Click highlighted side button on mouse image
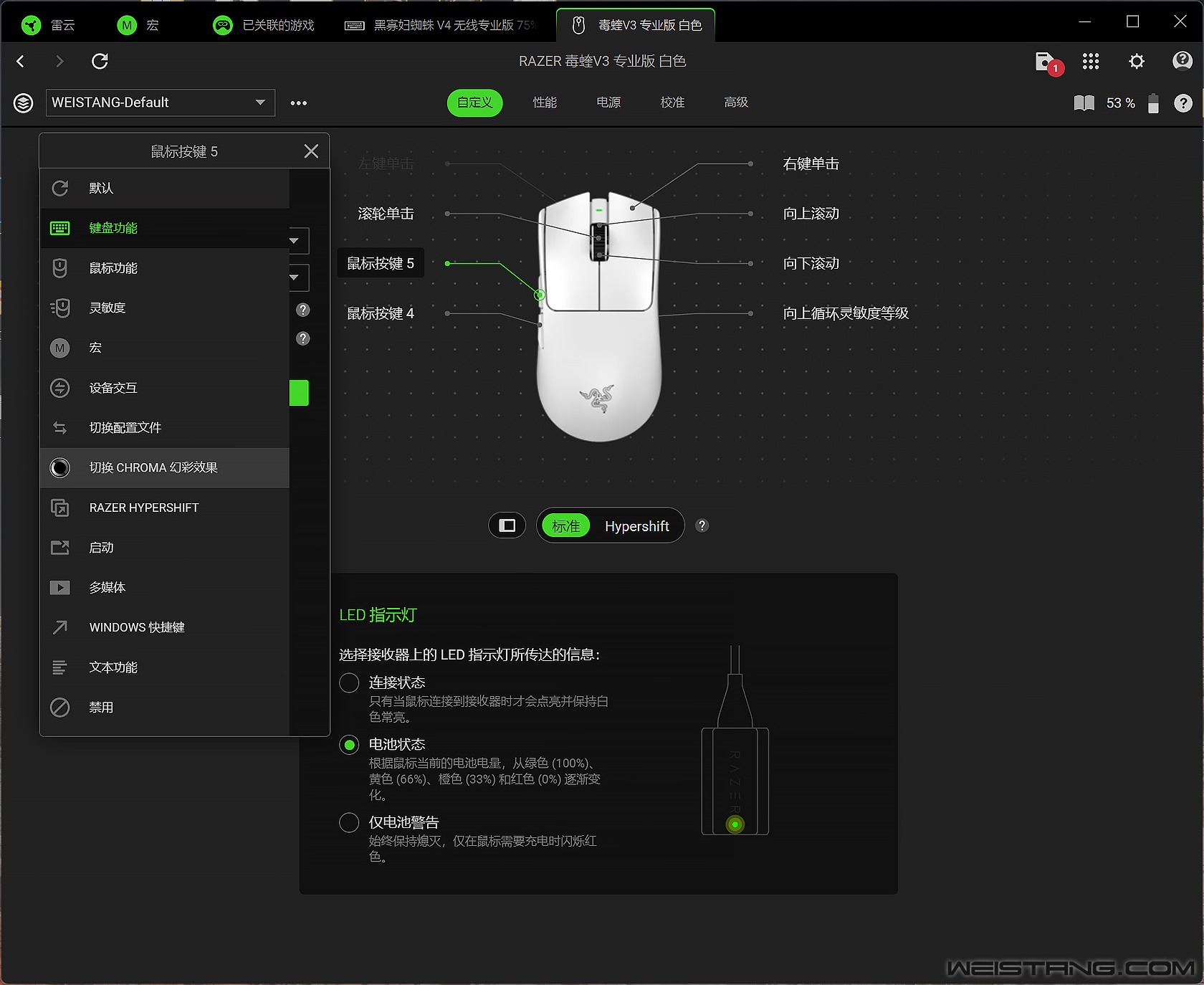1204x985 pixels. [x=540, y=295]
